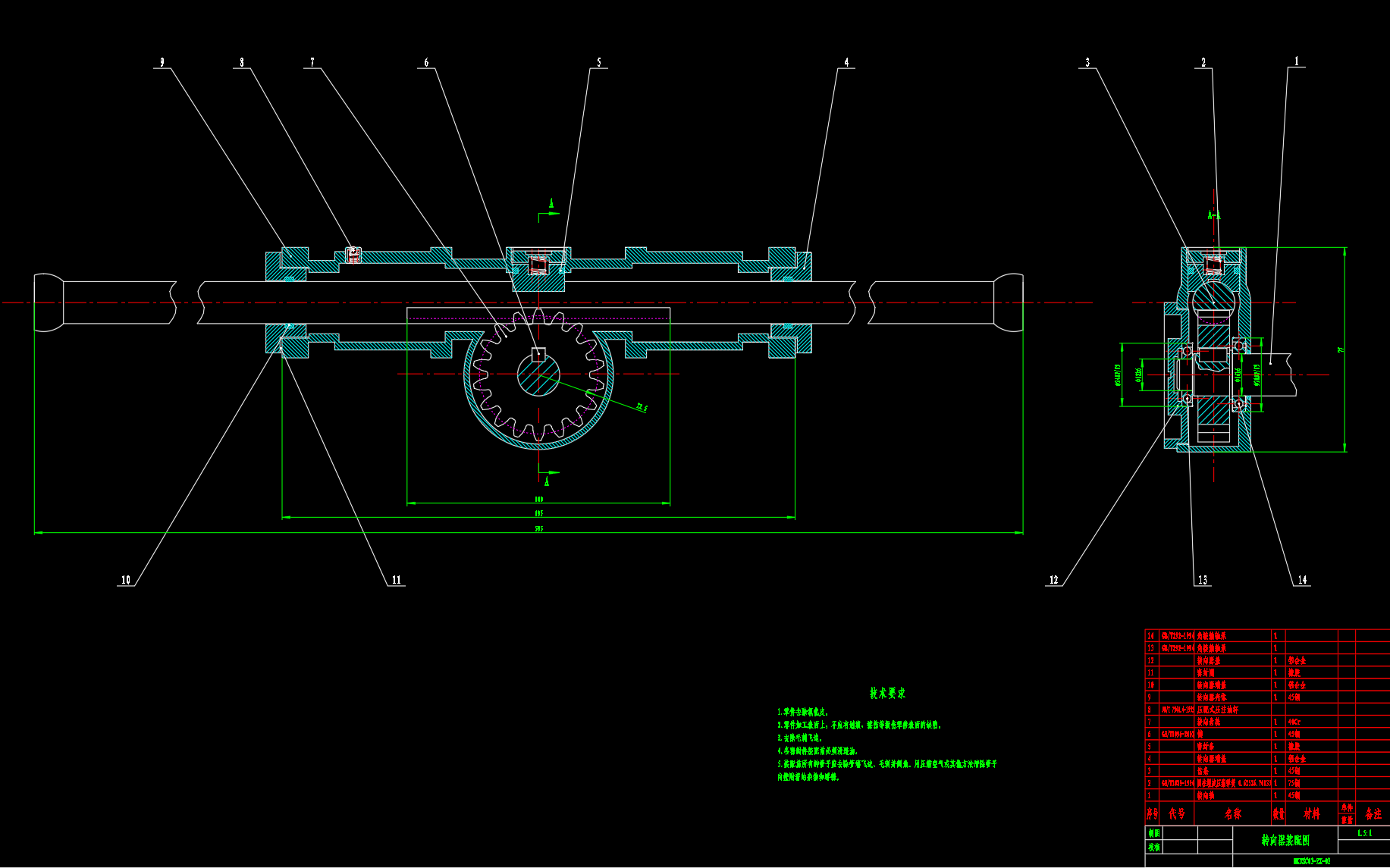This screenshot has height=868, width=1390.
Task: Click part callout number 14
Action: tap(1302, 580)
